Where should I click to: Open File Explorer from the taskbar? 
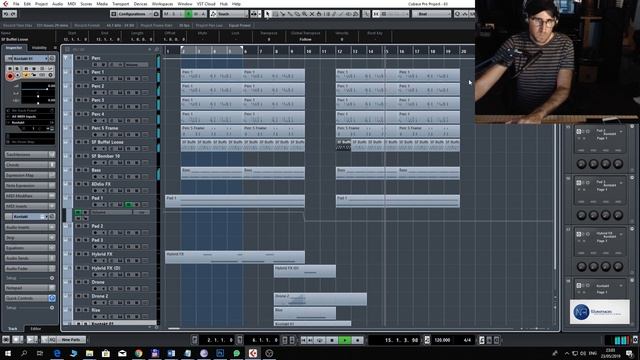click(89, 353)
